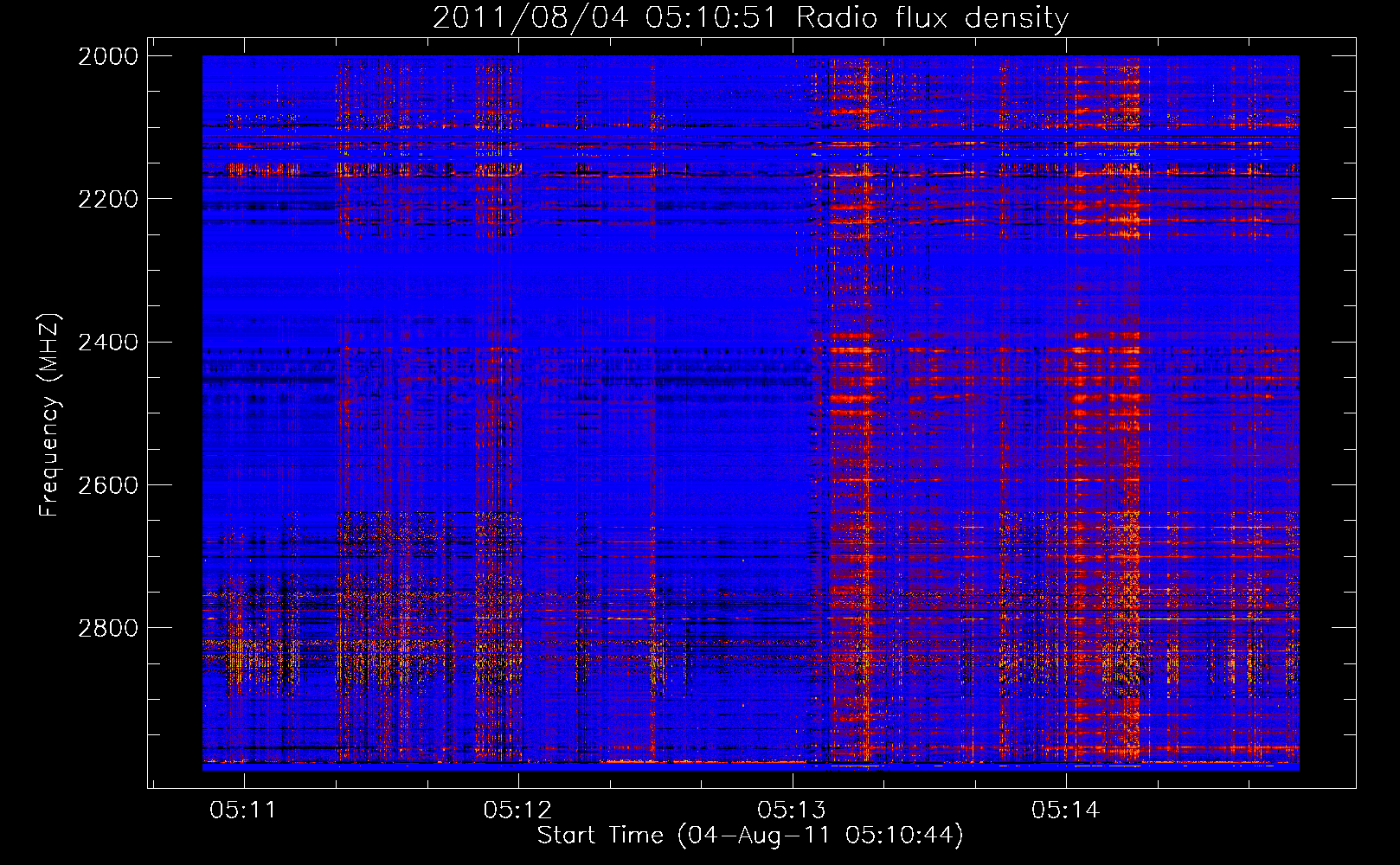Click the "Start Time (04-Aug-11 05:10:44)" label
This screenshot has height=865, width=1400.
(x=750, y=836)
